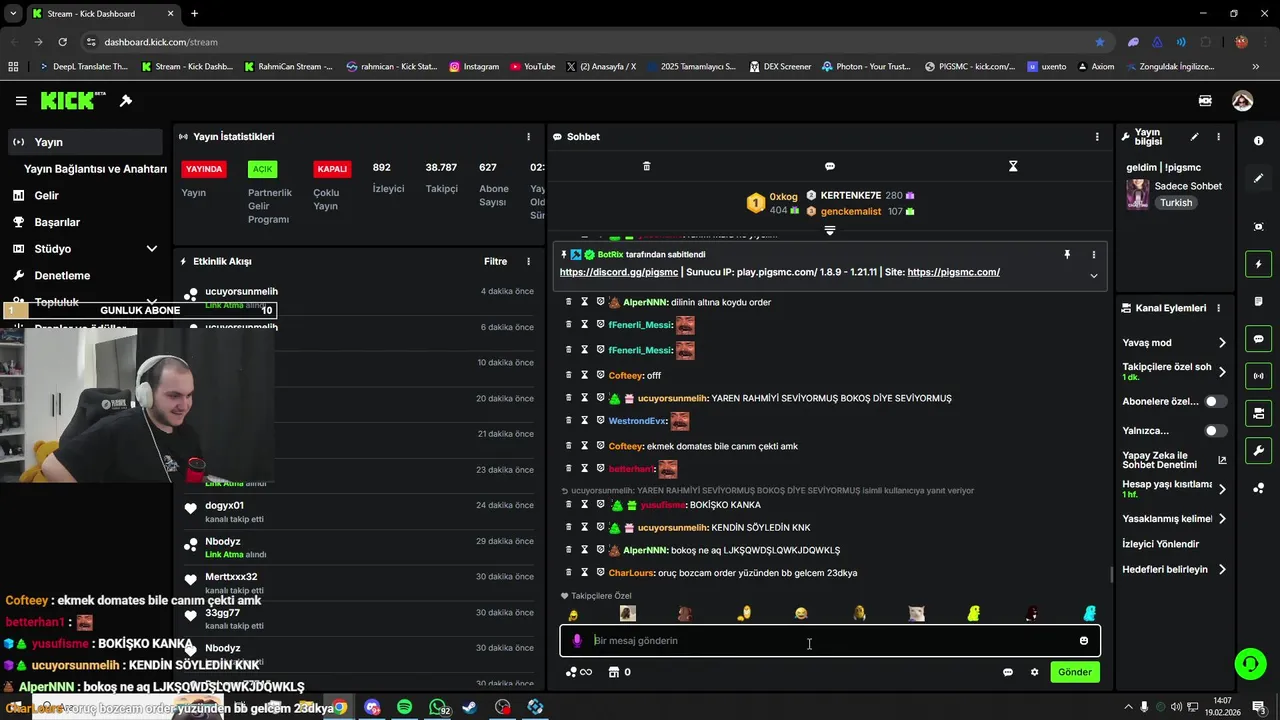Viewport: 1280px width, 720px height.
Task: Open the three-dot menu of Etkinlik Akışı
Action: tap(529, 262)
